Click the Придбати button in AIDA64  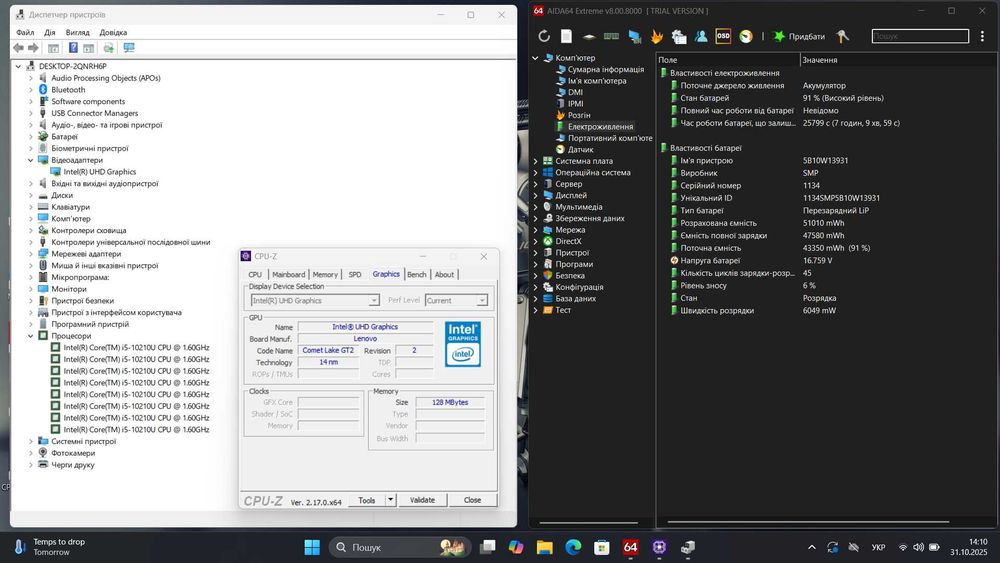tap(799, 36)
